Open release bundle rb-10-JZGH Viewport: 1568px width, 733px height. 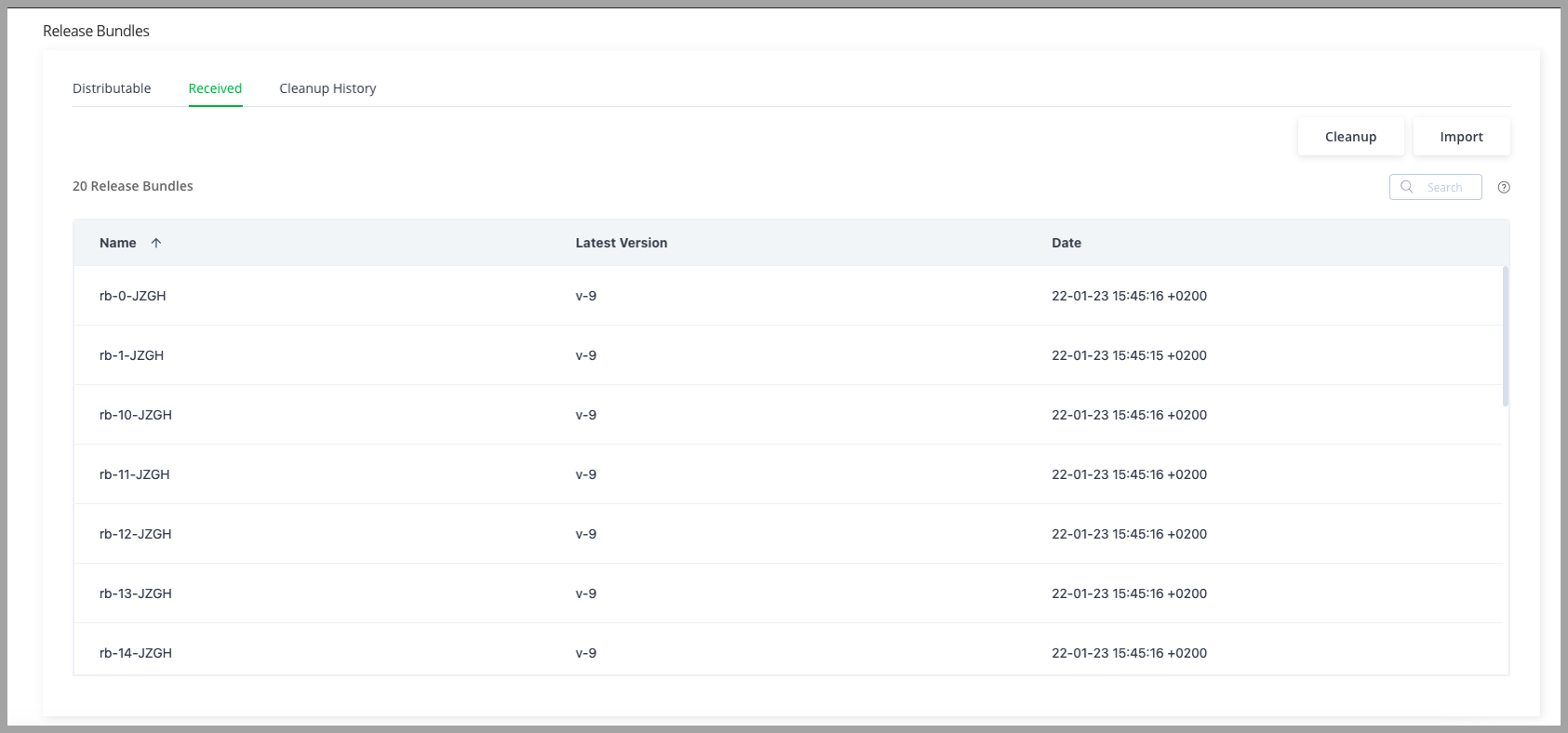[x=136, y=415]
